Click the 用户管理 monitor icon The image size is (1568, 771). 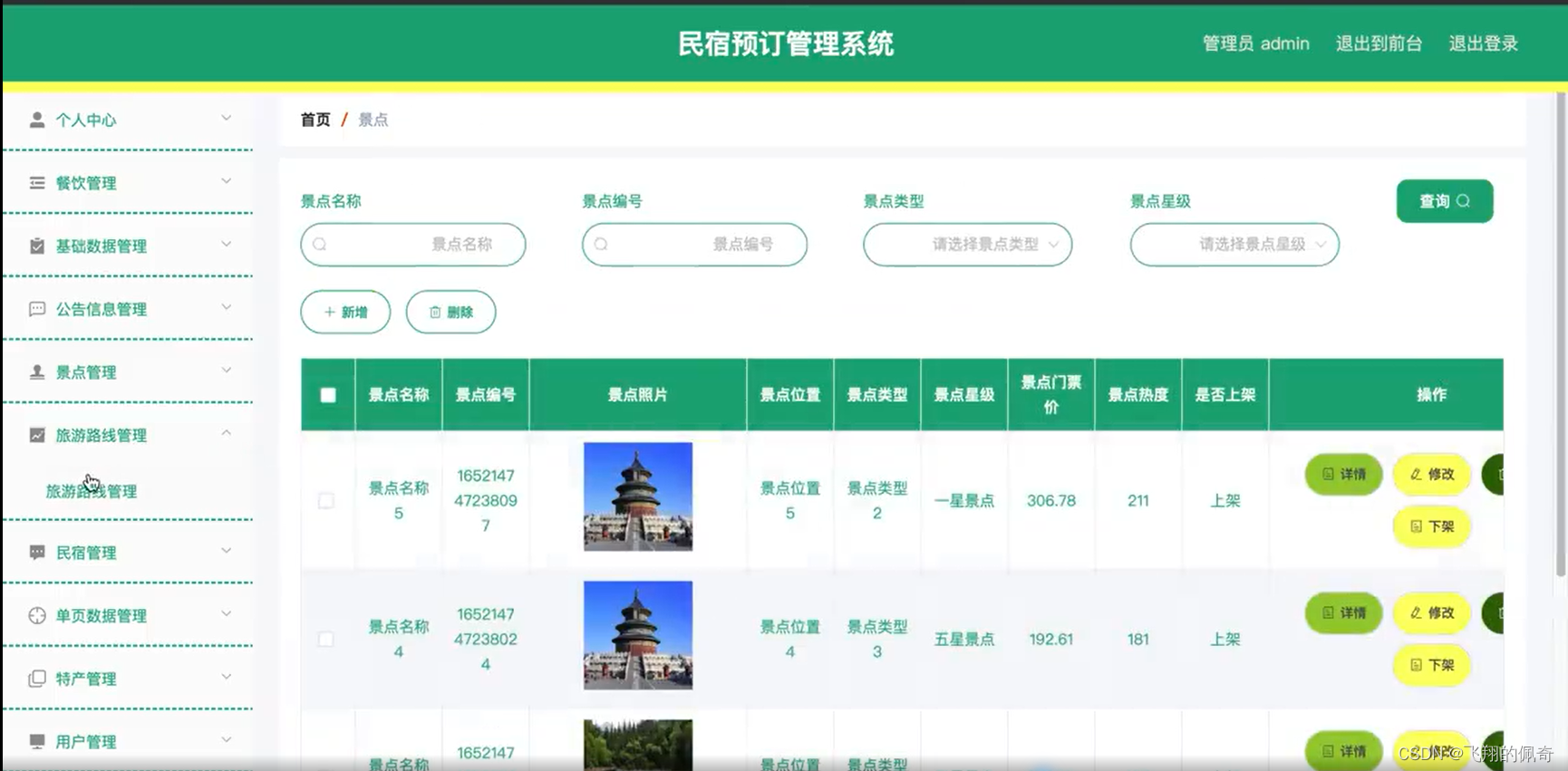click(x=37, y=742)
